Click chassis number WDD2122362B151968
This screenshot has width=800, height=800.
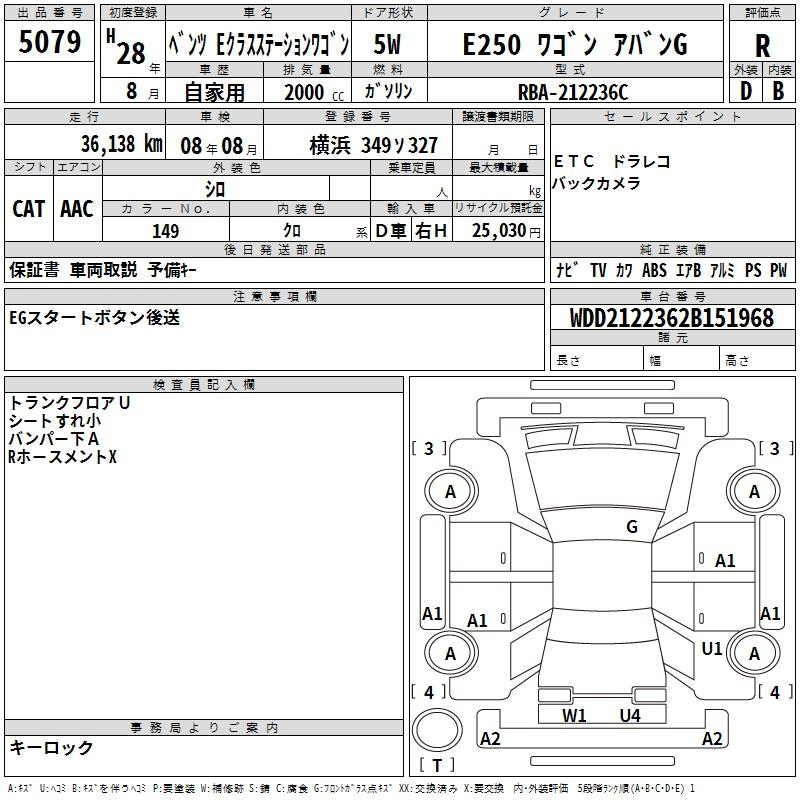click(x=672, y=318)
